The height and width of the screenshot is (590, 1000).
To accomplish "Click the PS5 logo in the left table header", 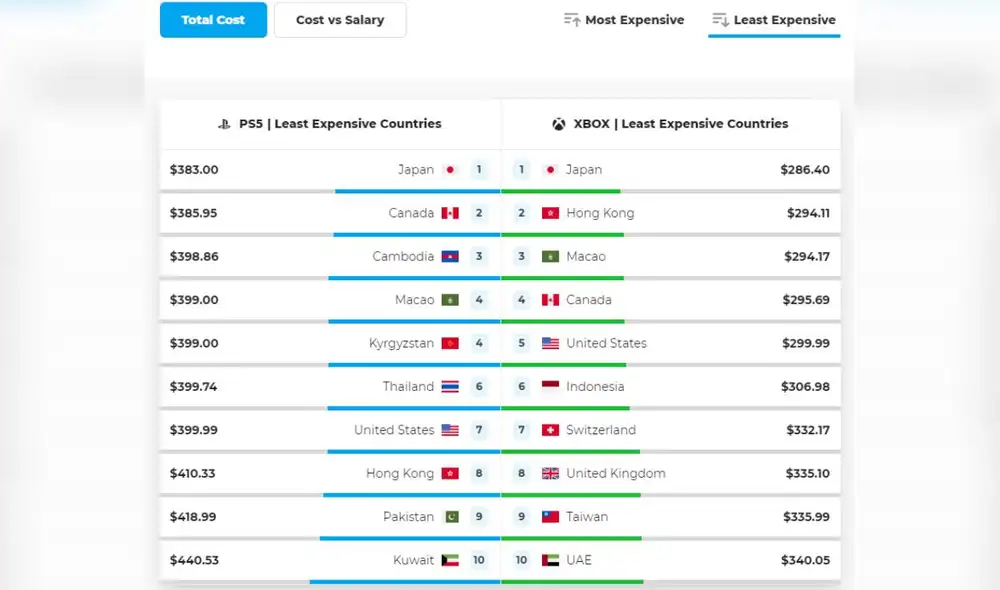I will [224, 123].
